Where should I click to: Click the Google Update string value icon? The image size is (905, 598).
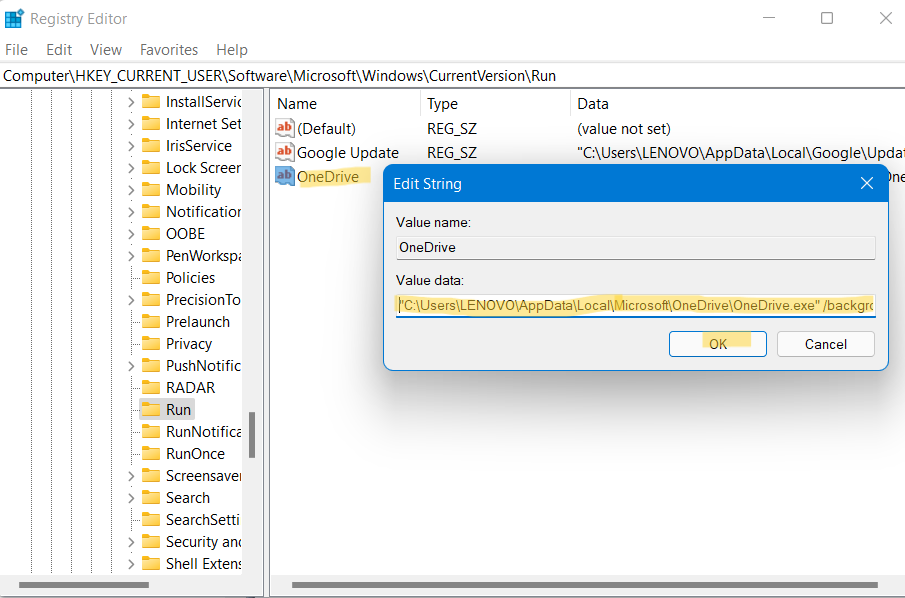pyautogui.click(x=285, y=152)
